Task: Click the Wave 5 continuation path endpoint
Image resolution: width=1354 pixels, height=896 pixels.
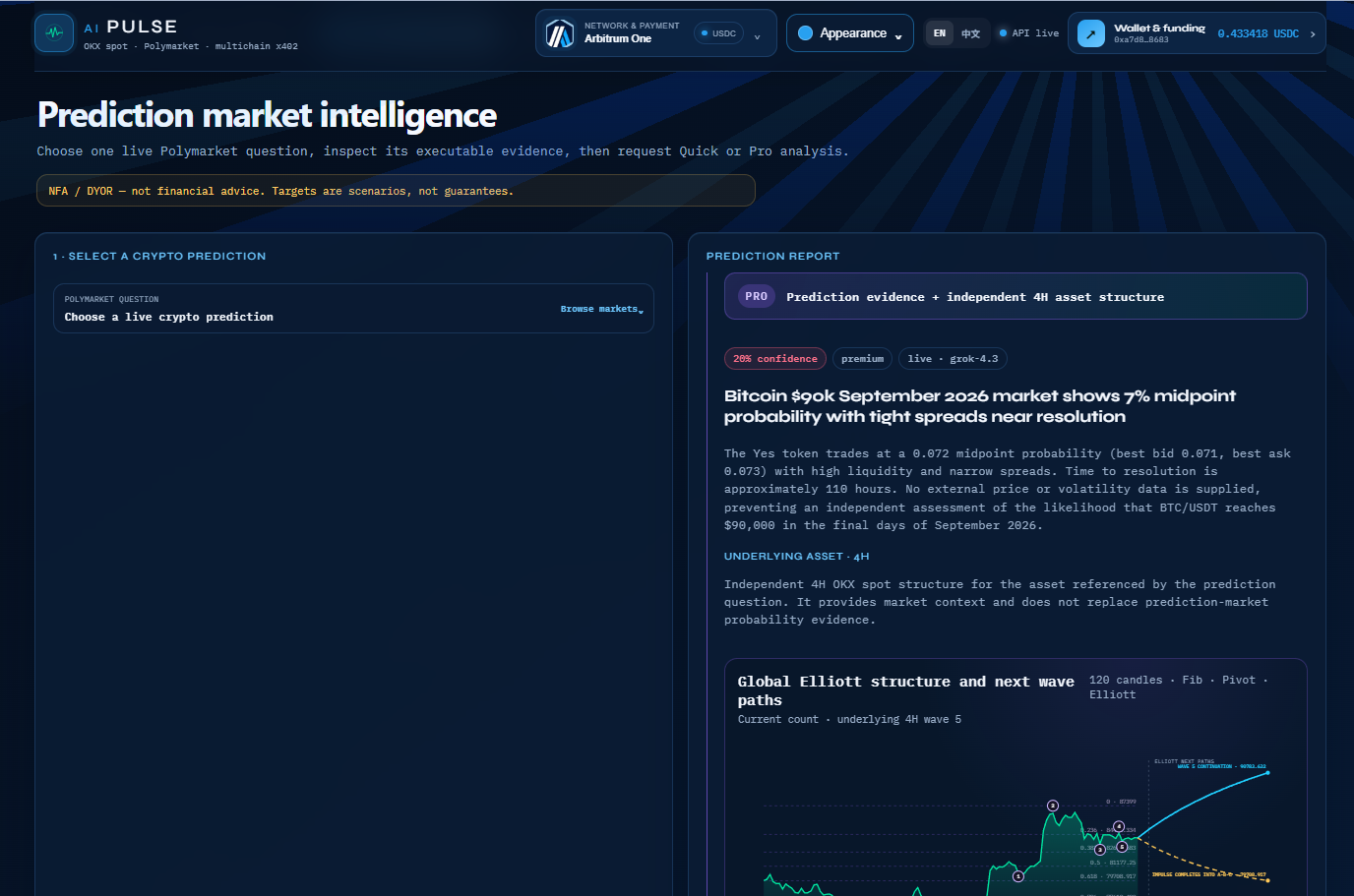Action: click(1267, 772)
